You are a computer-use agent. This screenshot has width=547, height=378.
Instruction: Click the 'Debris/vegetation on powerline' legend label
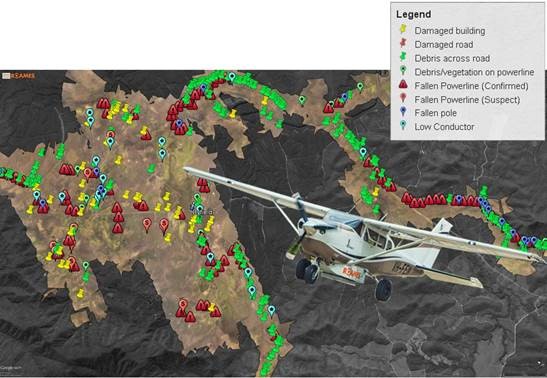(x=474, y=72)
